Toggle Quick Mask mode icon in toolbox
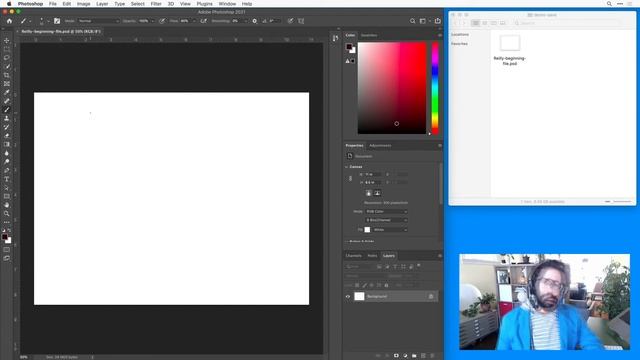This screenshot has height=360, width=640. tap(7, 249)
